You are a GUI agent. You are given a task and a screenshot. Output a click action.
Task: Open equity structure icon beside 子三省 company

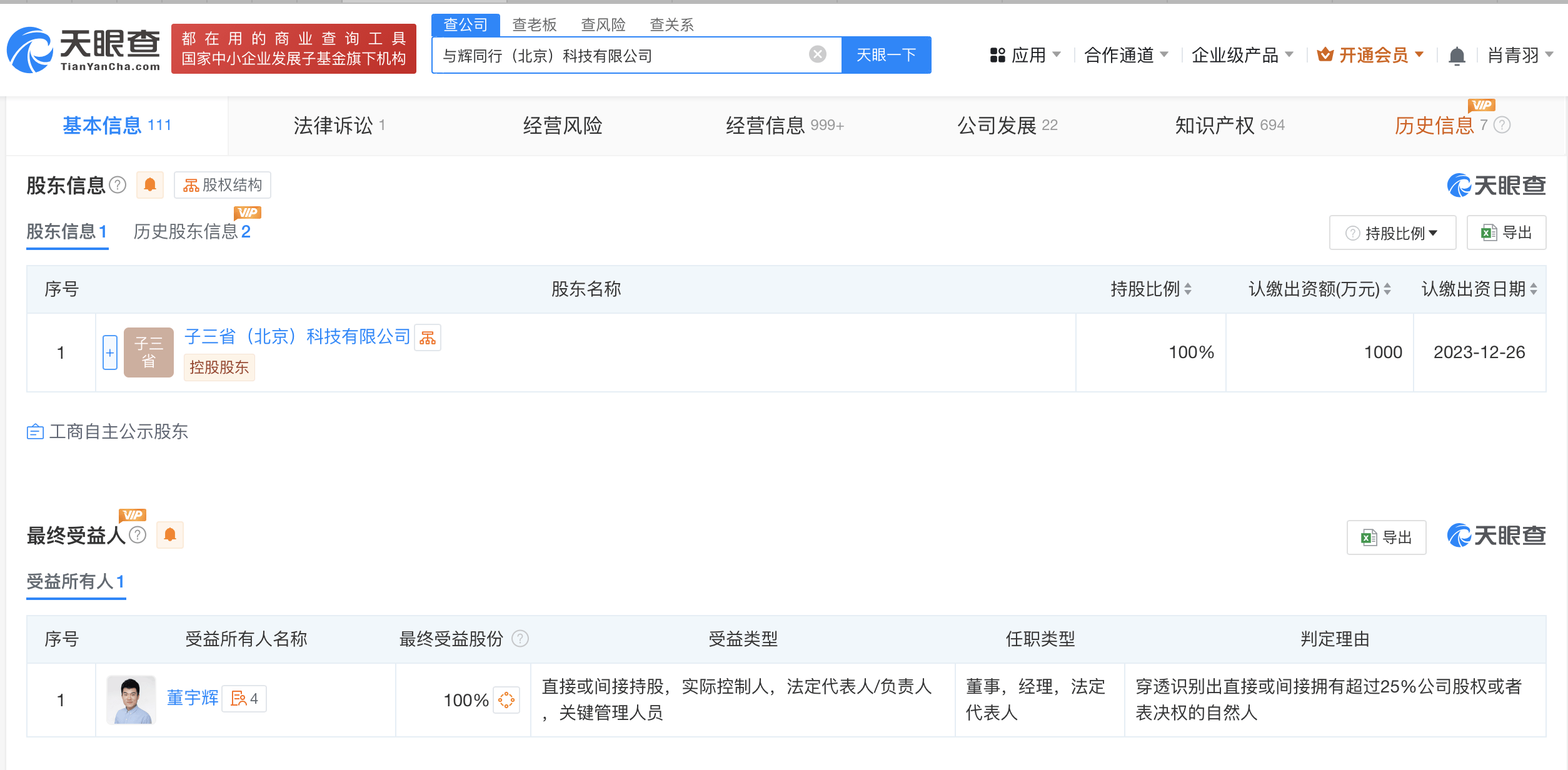pyautogui.click(x=428, y=338)
